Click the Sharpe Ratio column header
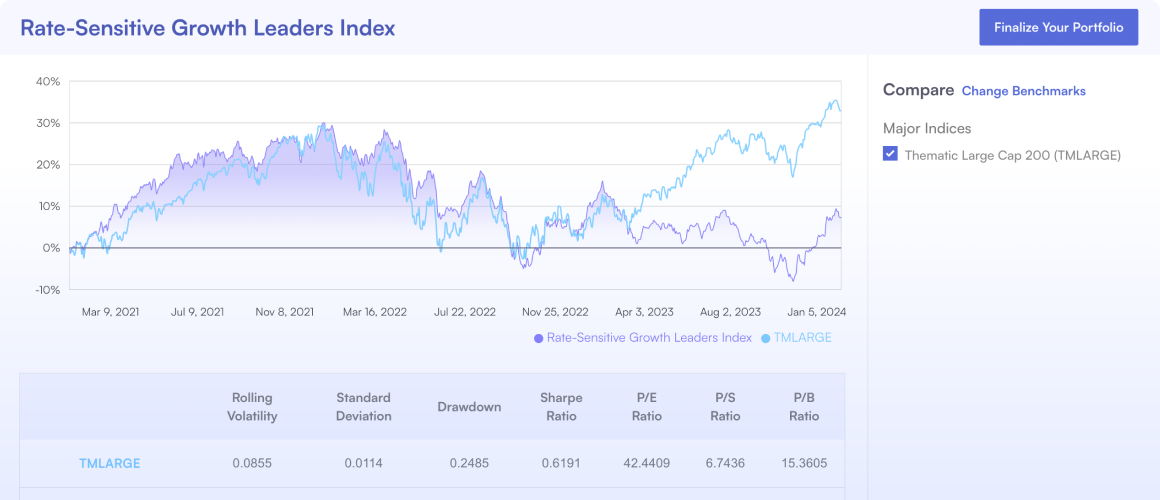1160x500 pixels. (x=560, y=407)
